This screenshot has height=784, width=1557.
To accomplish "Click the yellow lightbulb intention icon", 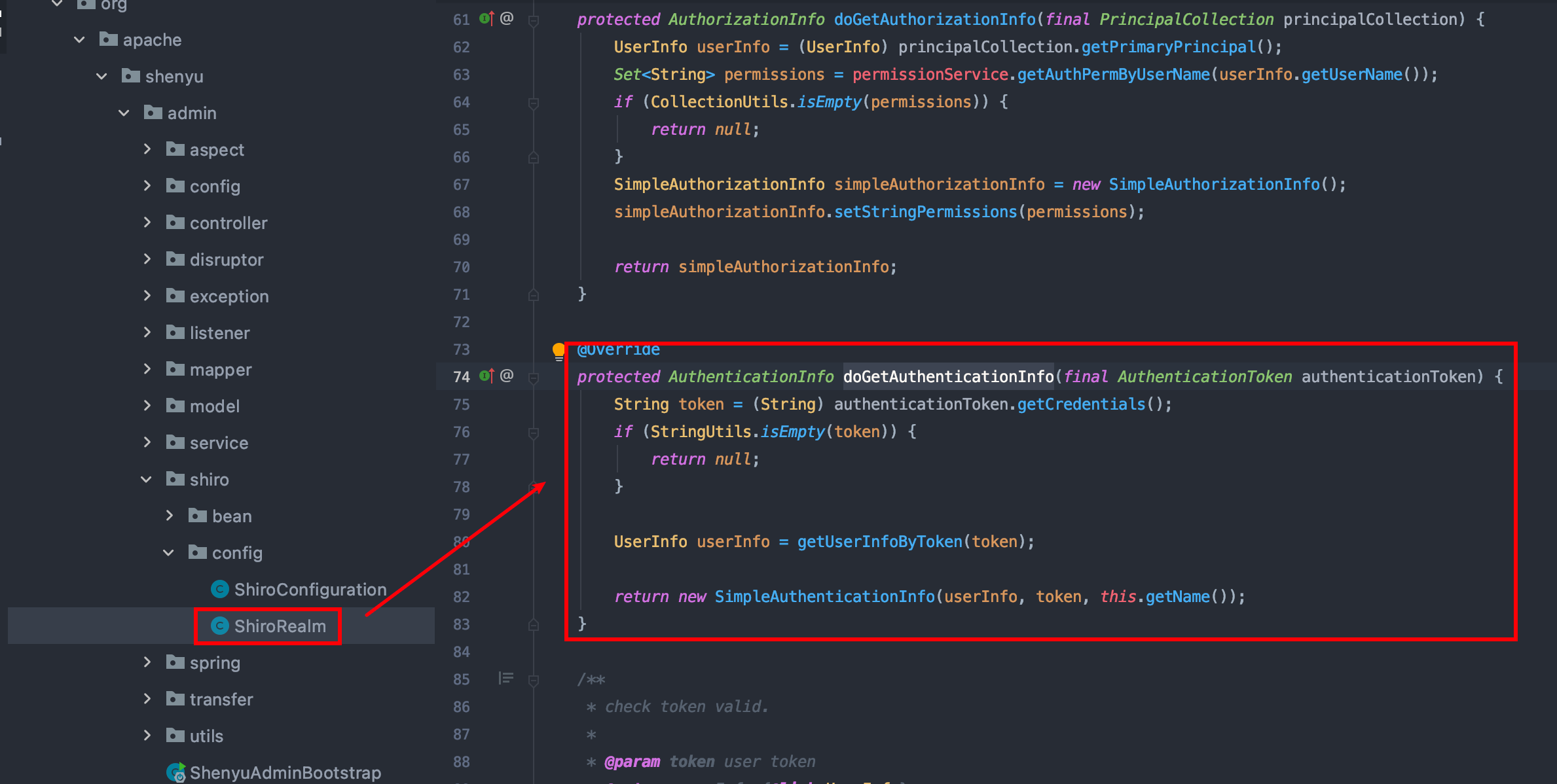I will (x=559, y=351).
